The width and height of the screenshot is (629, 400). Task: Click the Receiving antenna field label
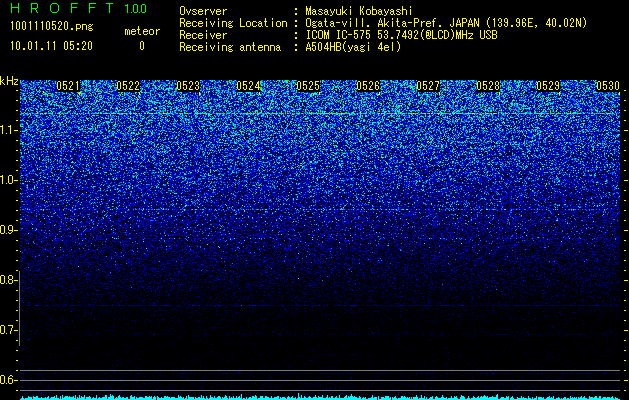pyautogui.click(x=230, y=47)
